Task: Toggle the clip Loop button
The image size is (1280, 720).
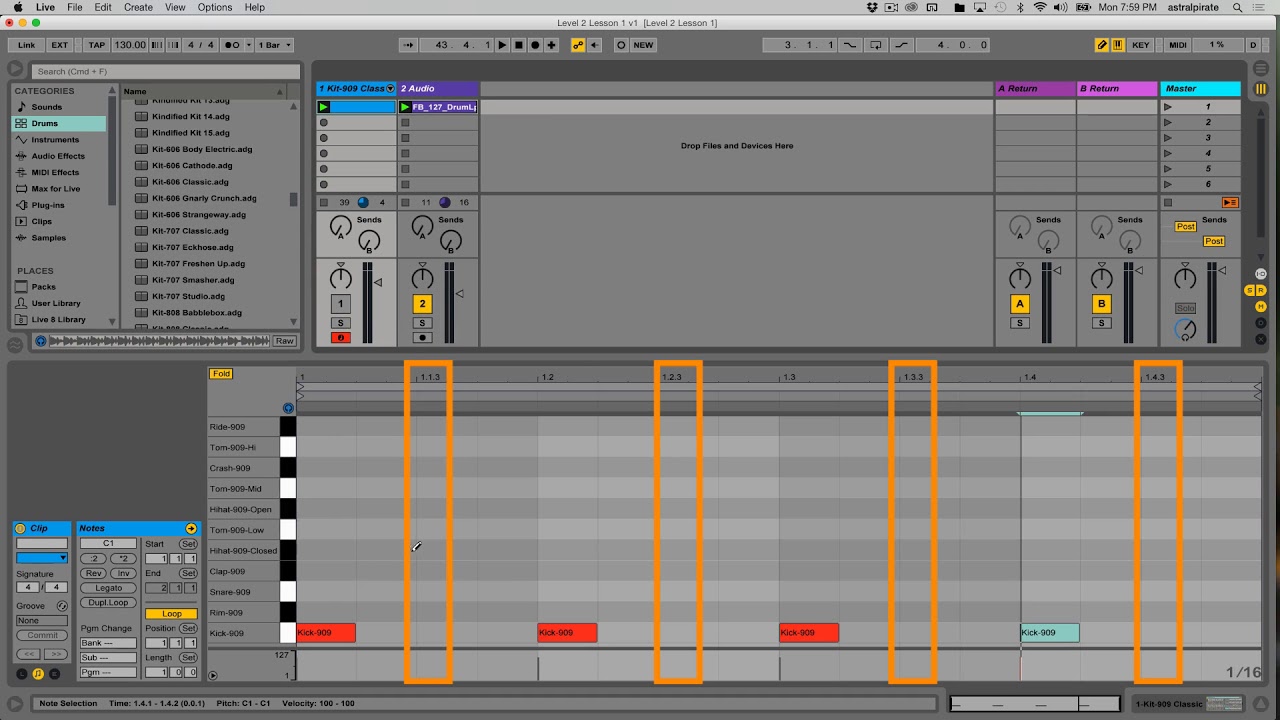Action: pyautogui.click(x=171, y=614)
